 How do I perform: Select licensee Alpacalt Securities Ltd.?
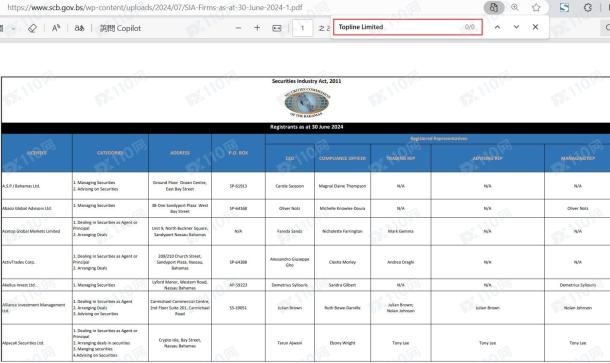tap(23, 343)
